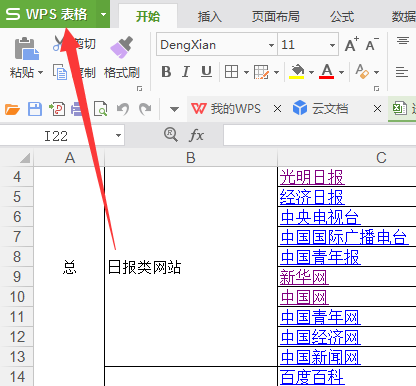Image resolution: width=416 pixels, height=386 pixels.
Task: Export to PDF icon in quick toolbar
Action: pyautogui.click(x=57, y=109)
